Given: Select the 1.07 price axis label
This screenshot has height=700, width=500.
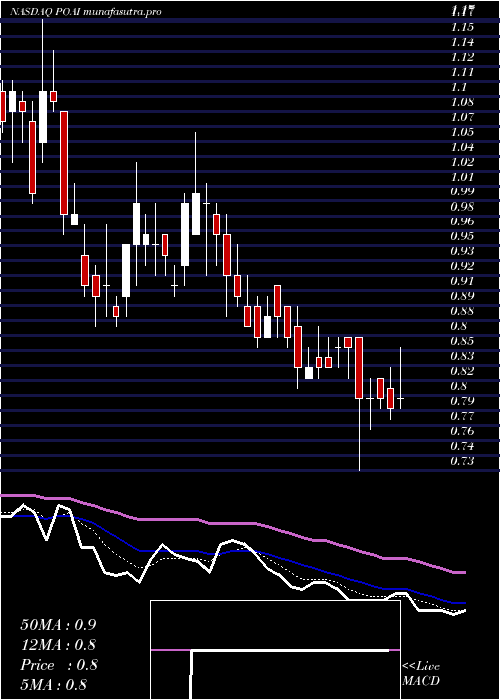Looking at the screenshot, I should click(462, 117).
